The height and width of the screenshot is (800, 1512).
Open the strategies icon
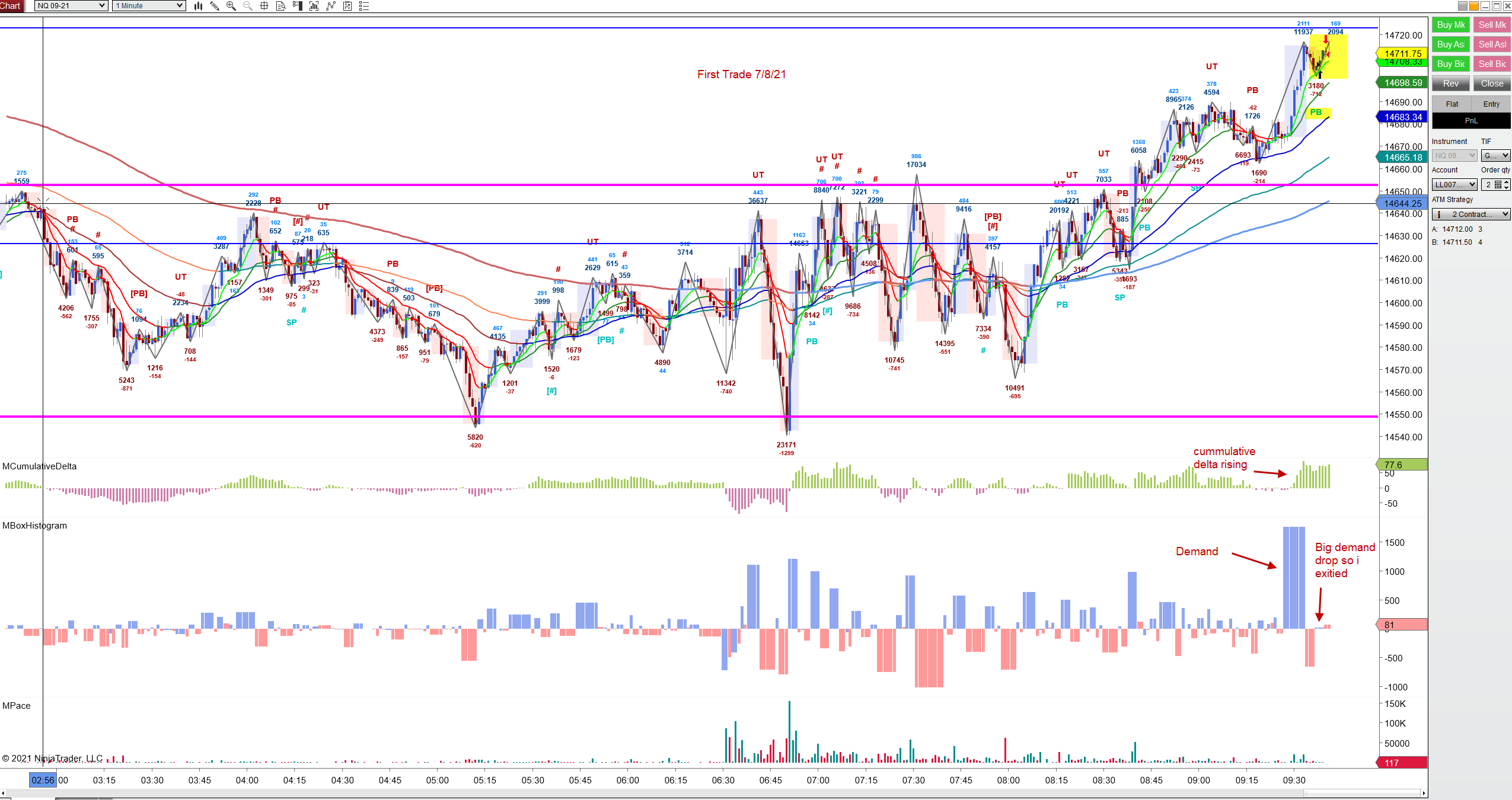click(x=347, y=6)
